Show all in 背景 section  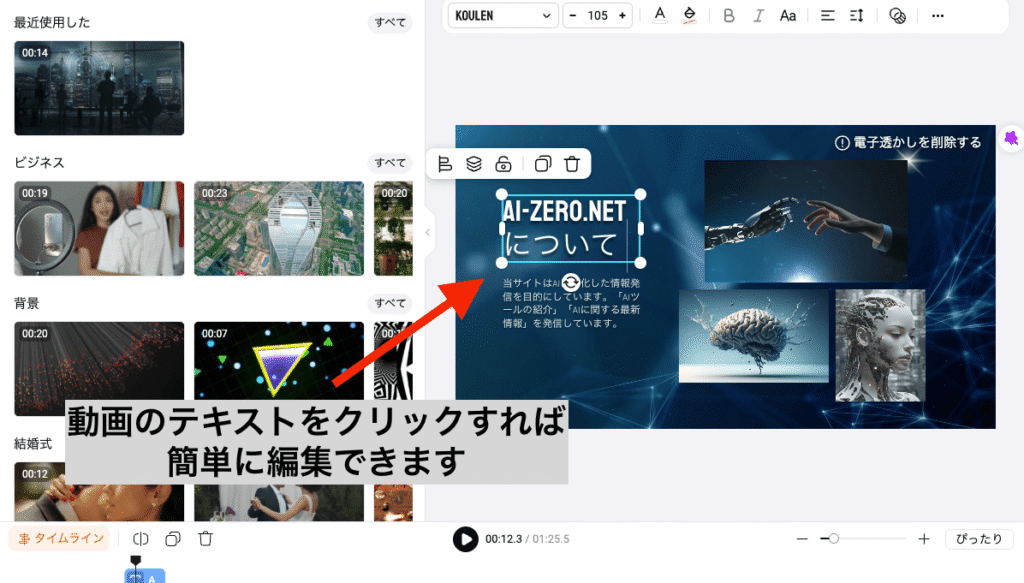pyautogui.click(x=390, y=303)
